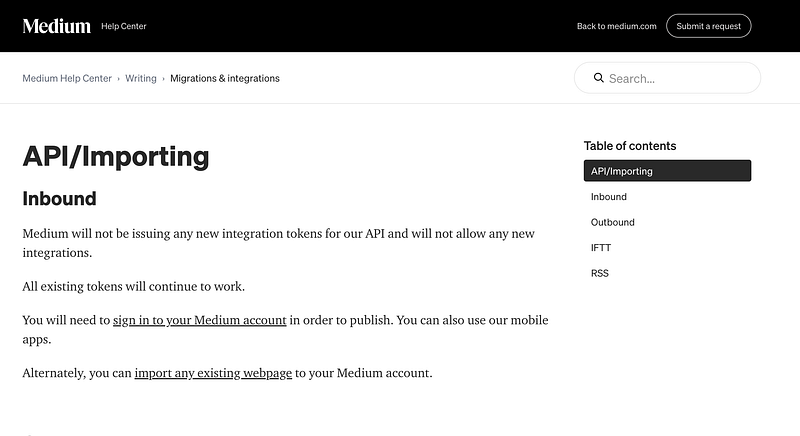Click the Medium logo
This screenshot has width=800, height=436.
(57, 26)
